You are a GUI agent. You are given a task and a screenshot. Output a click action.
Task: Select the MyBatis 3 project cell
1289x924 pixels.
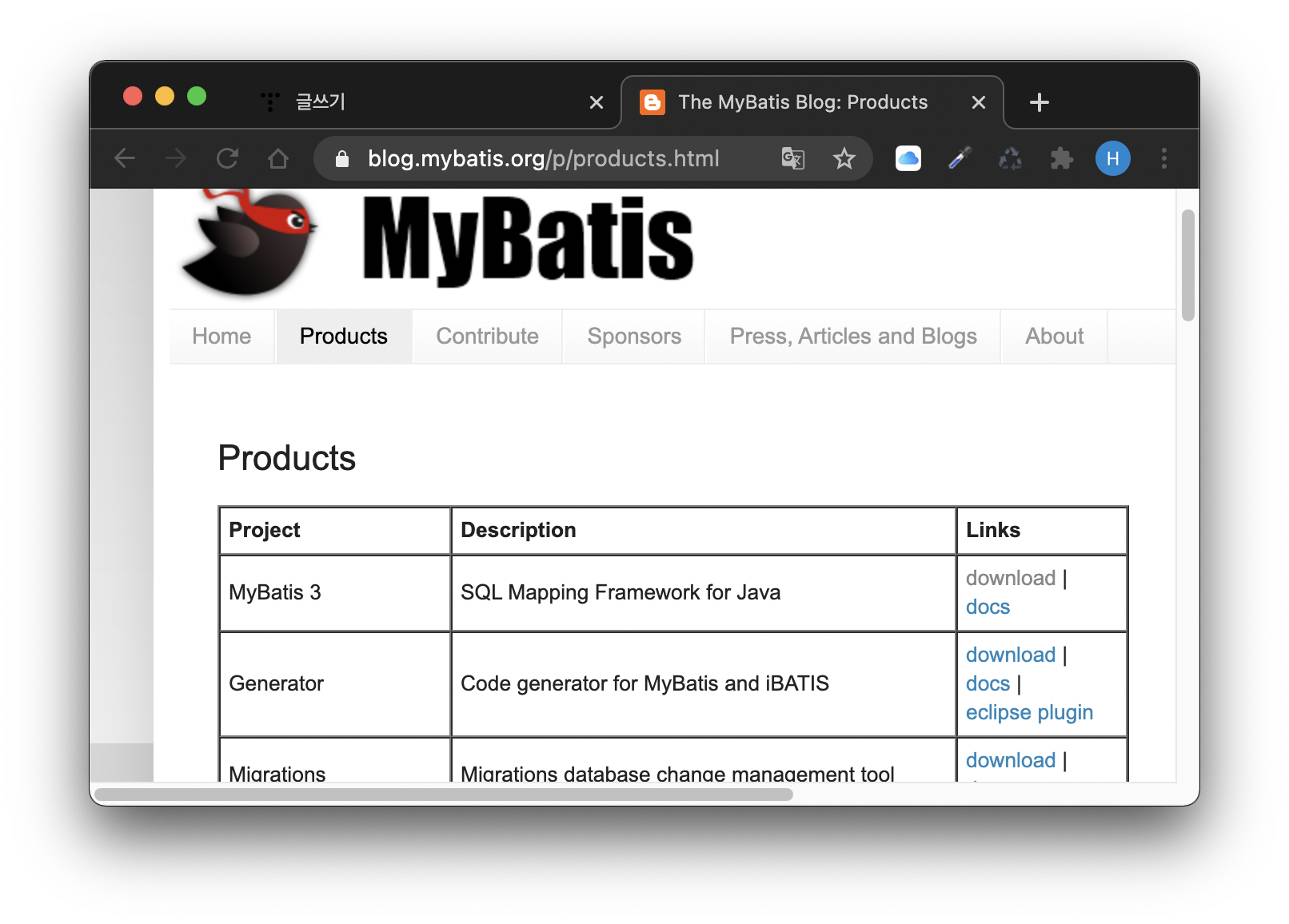point(335,592)
